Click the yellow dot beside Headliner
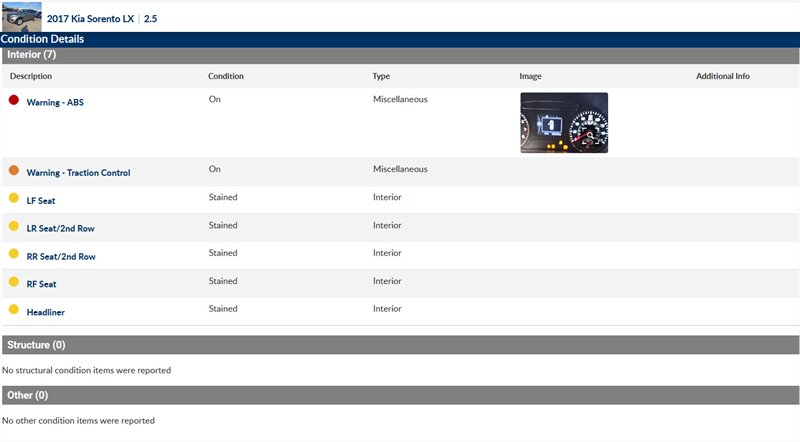The height and width of the screenshot is (442, 800). coord(14,311)
